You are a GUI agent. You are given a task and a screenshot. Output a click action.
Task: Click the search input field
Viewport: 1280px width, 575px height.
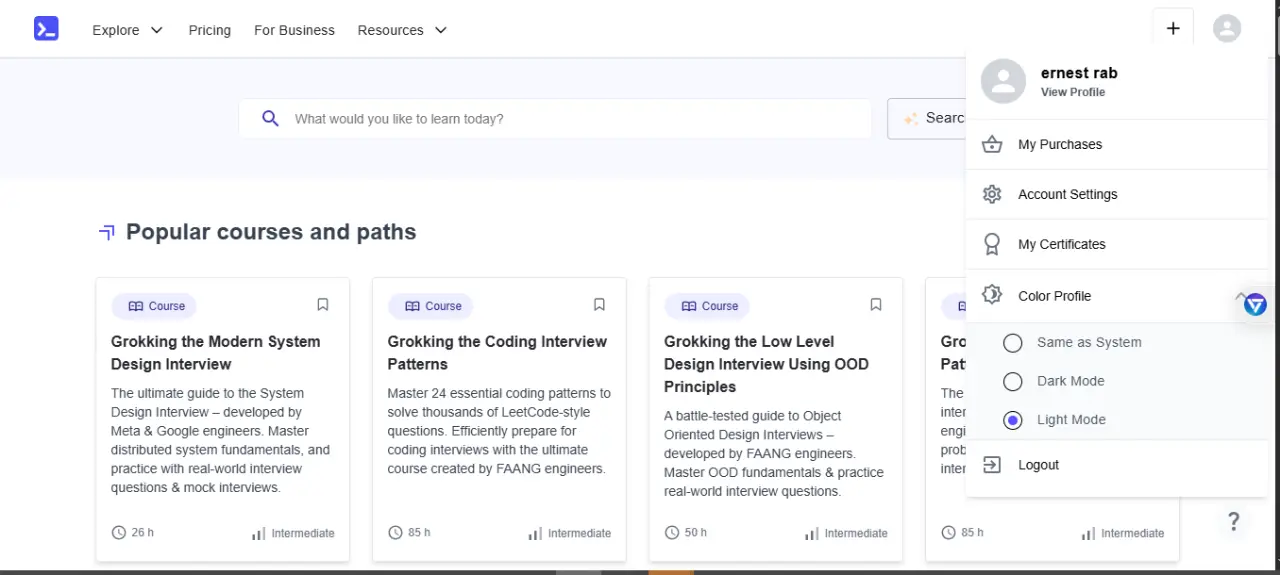coord(555,118)
